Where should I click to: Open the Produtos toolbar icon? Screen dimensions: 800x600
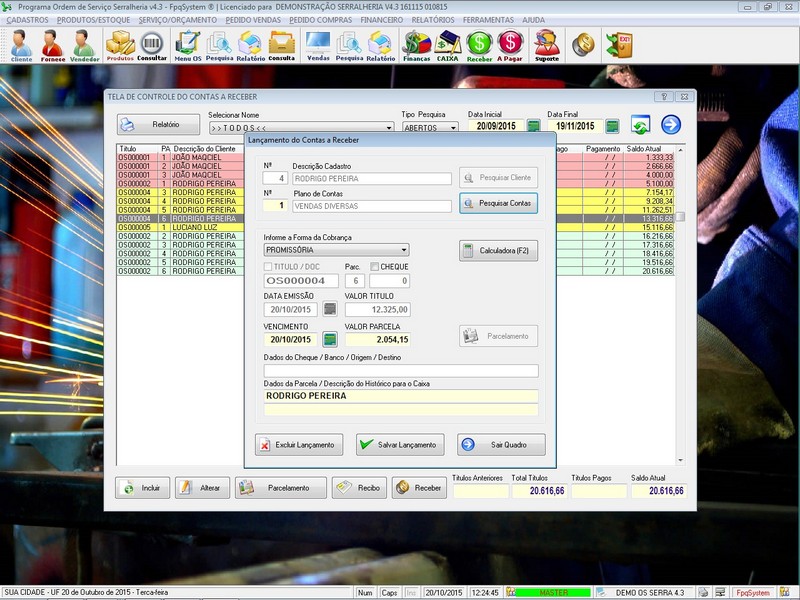click(x=120, y=45)
